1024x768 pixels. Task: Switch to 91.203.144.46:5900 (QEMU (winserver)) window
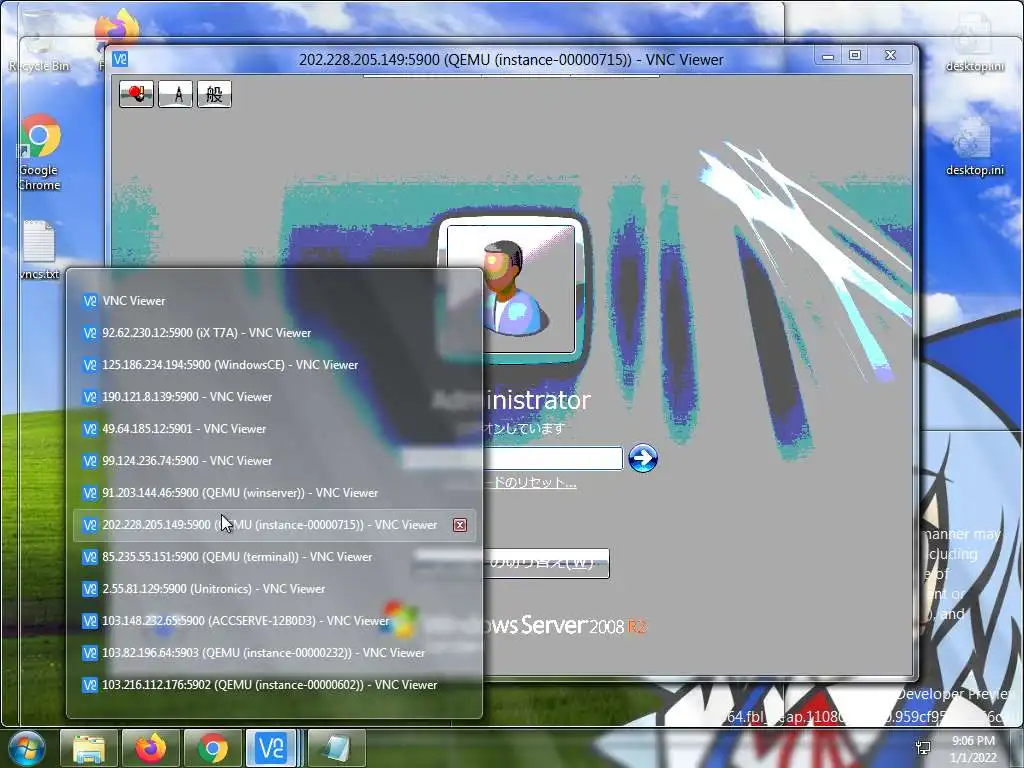pyautogui.click(x=274, y=493)
